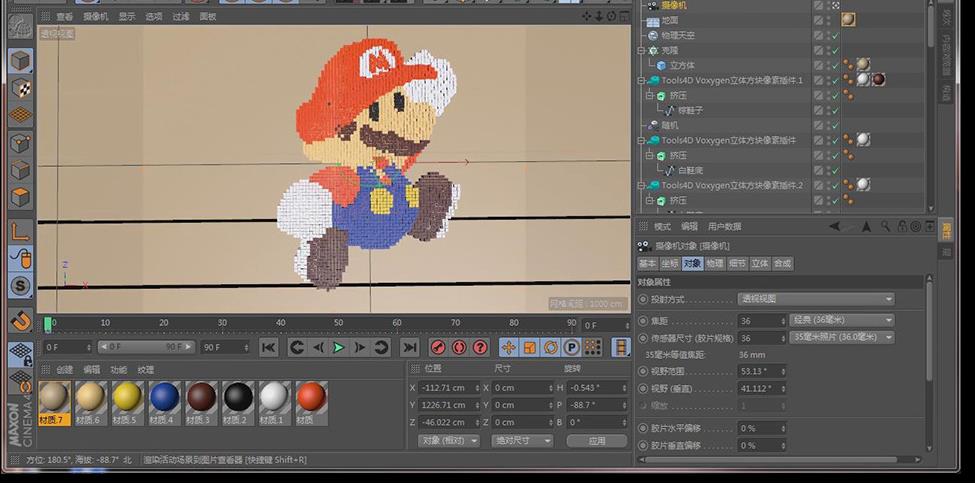Toggle the green checkmark of 物理天空
Viewport: 975px width, 485px height.
point(835,35)
